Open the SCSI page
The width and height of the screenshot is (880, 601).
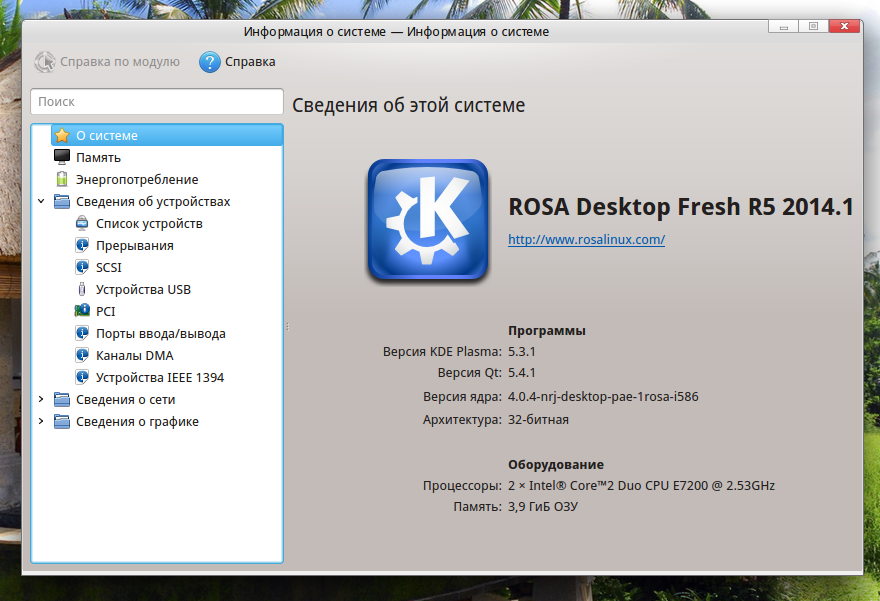(108, 268)
